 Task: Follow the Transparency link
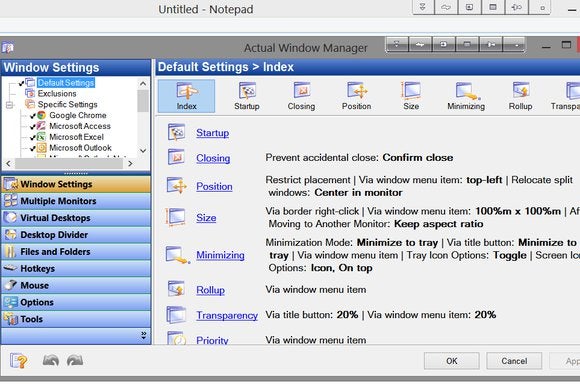[227, 315]
